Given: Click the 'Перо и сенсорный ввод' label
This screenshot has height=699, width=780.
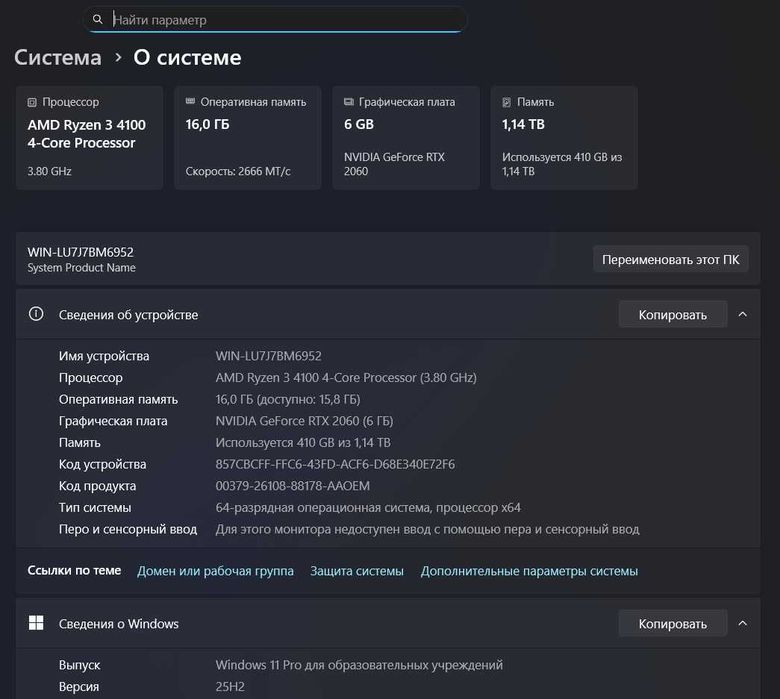Looking at the screenshot, I should (x=128, y=529).
